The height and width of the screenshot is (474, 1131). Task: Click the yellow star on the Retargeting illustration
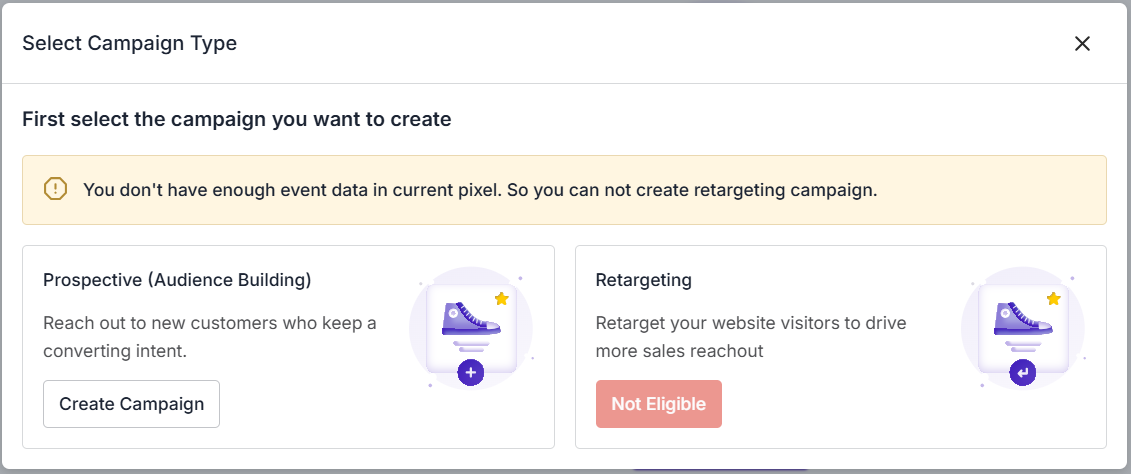click(1053, 298)
